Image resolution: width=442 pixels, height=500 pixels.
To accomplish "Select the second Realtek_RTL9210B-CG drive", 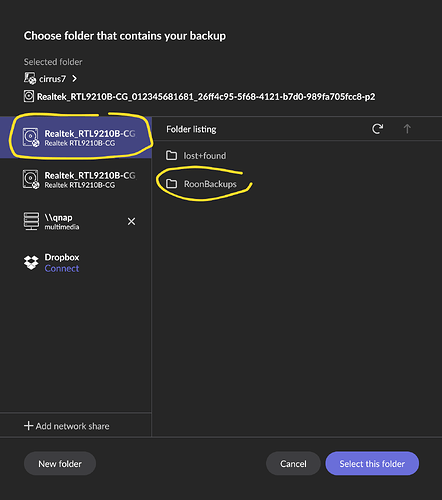I will pos(76,179).
